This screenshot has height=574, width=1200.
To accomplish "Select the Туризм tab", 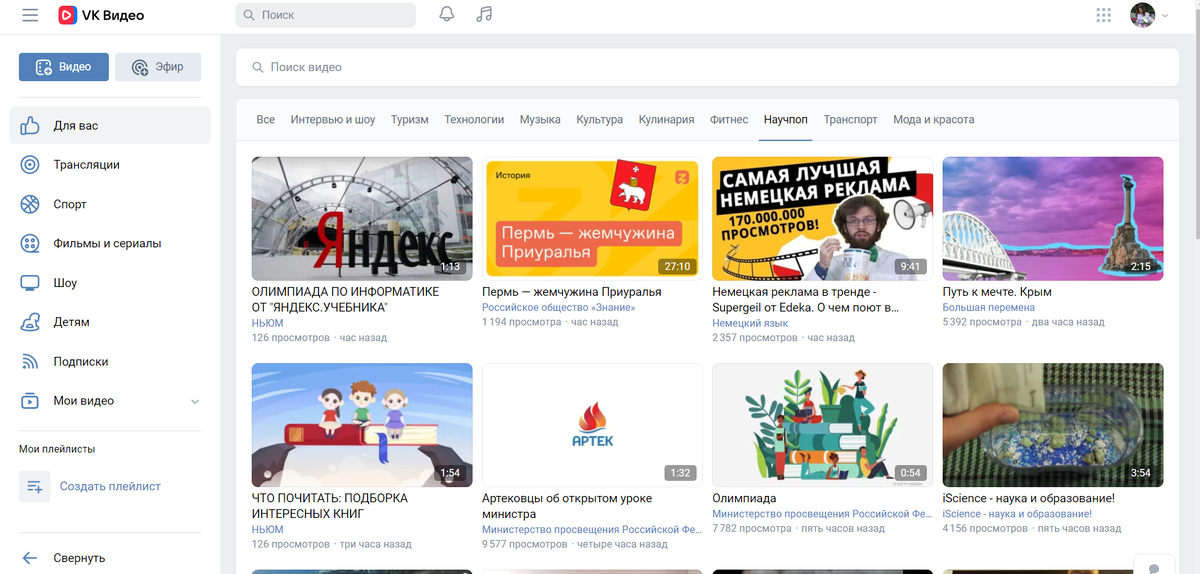I will (x=410, y=119).
